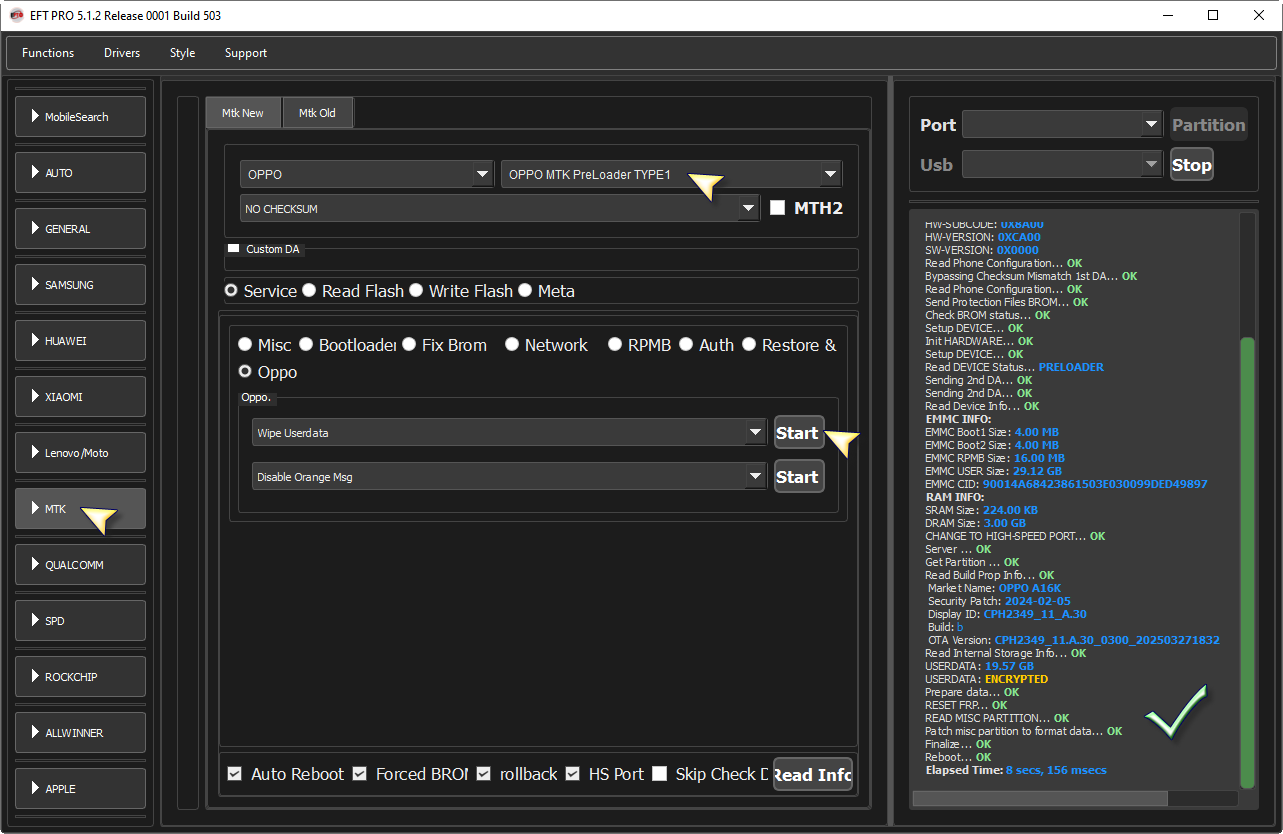
Task: Click Start next to Disable Orange Msg
Action: [x=798, y=477]
